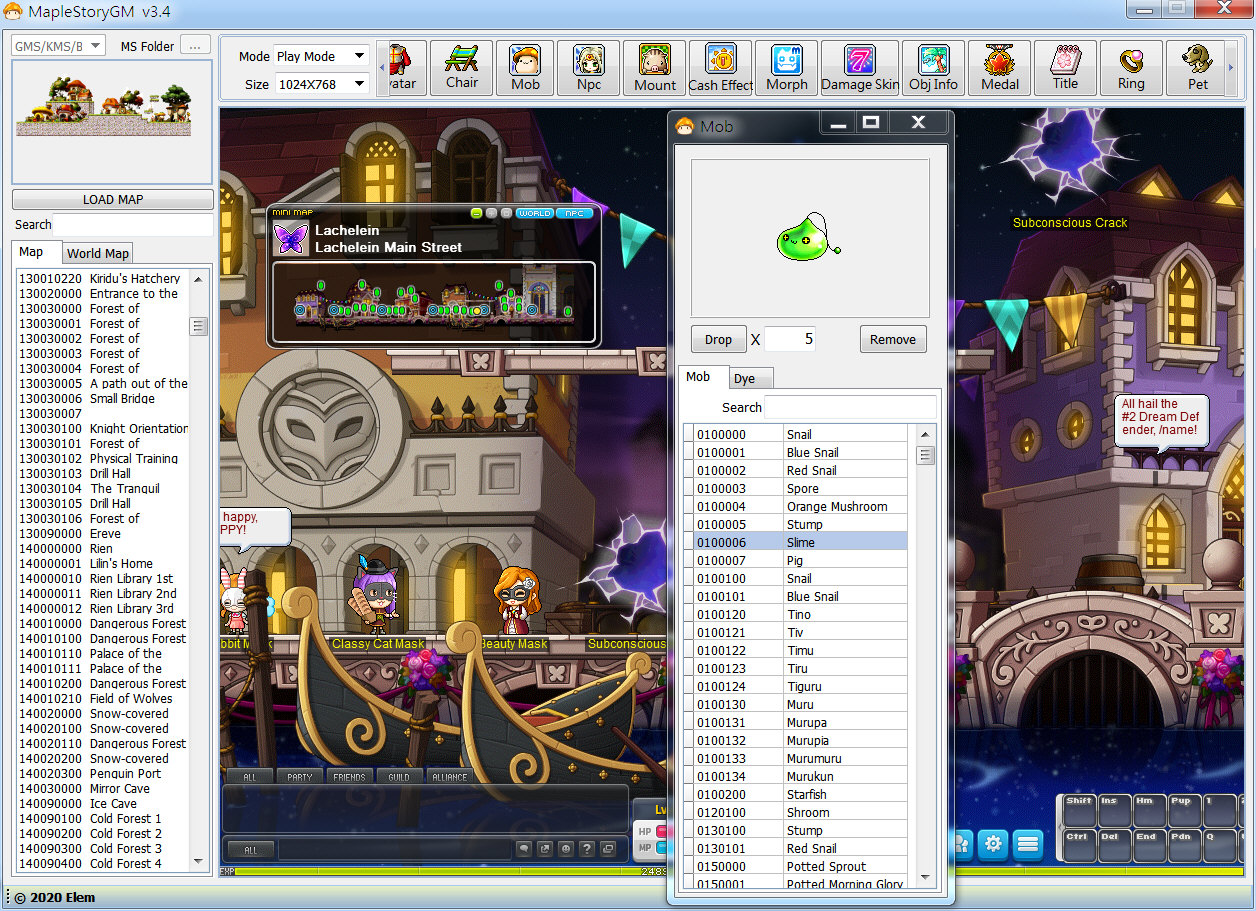Click the NPC button on mini map
Screen dimensions: 1256x911
point(575,213)
